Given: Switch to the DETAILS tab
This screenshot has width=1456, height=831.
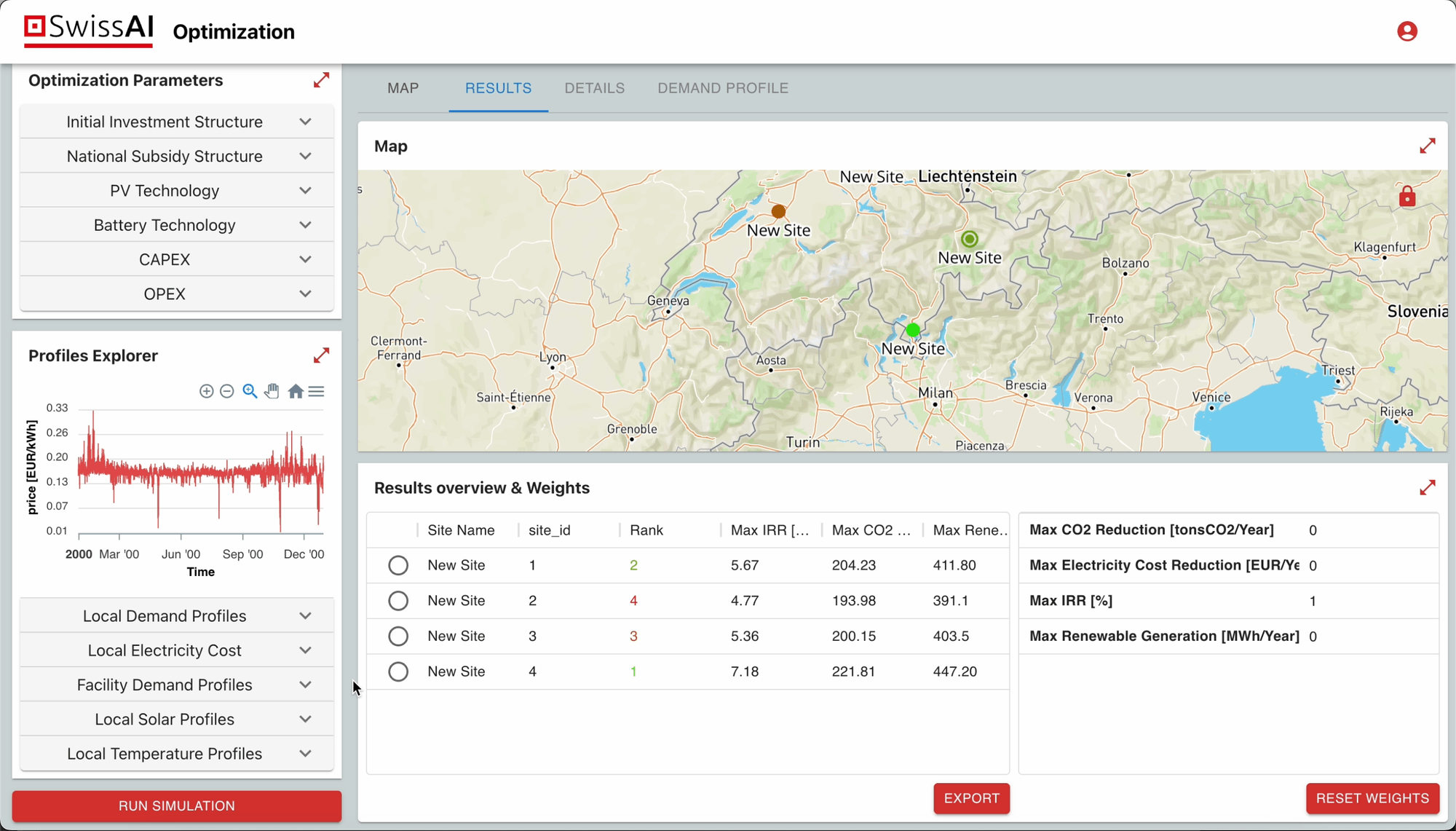Looking at the screenshot, I should pyautogui.click(x=594, y=87).
